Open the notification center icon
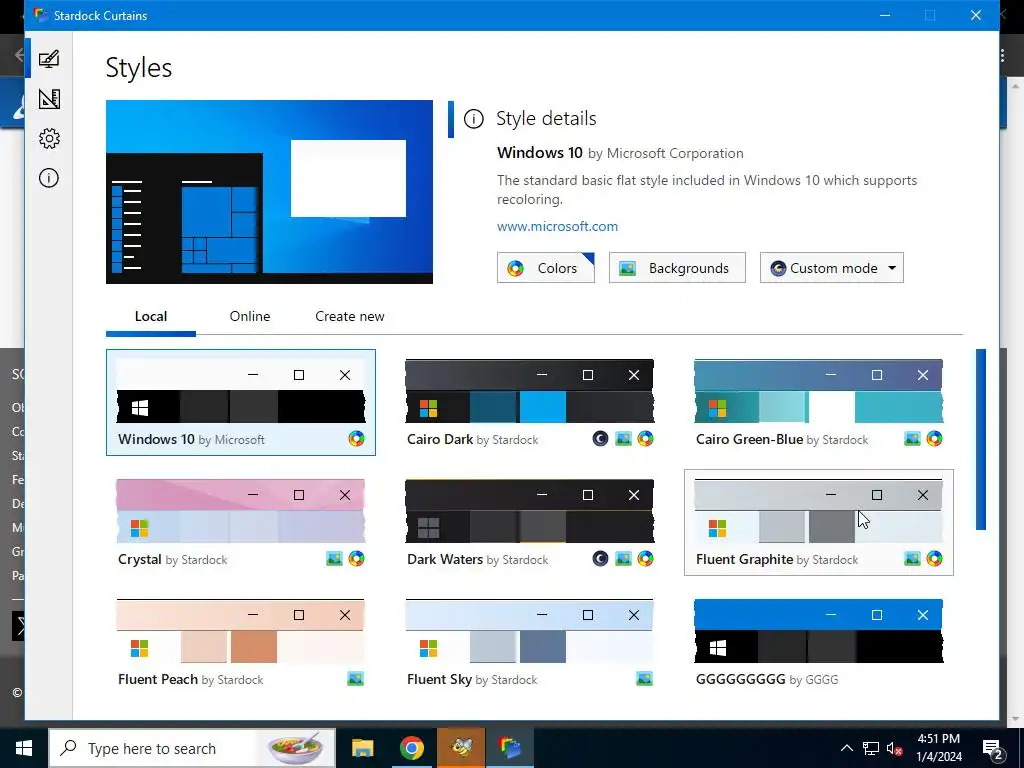This screenshot has width=1024, height=768. pyautogui.click(x=992, y=748)
